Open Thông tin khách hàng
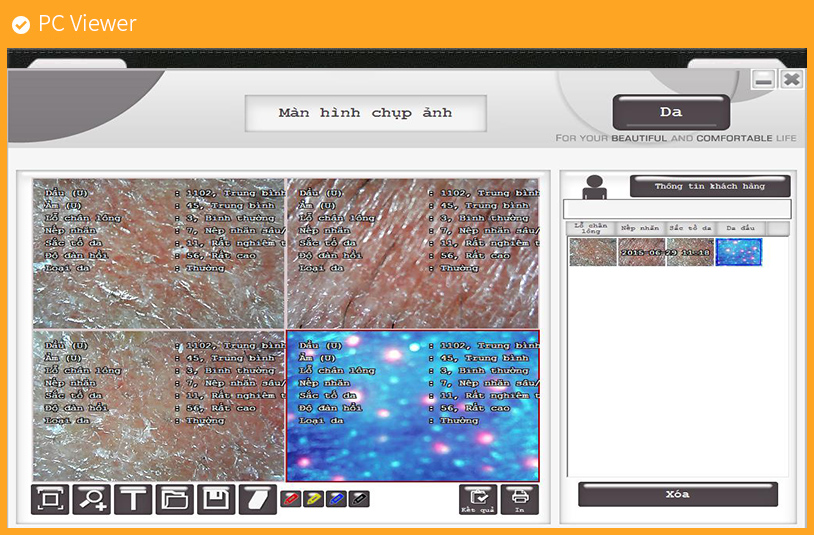Viewport: 814px width, 535px height. (x=710, y=186)
